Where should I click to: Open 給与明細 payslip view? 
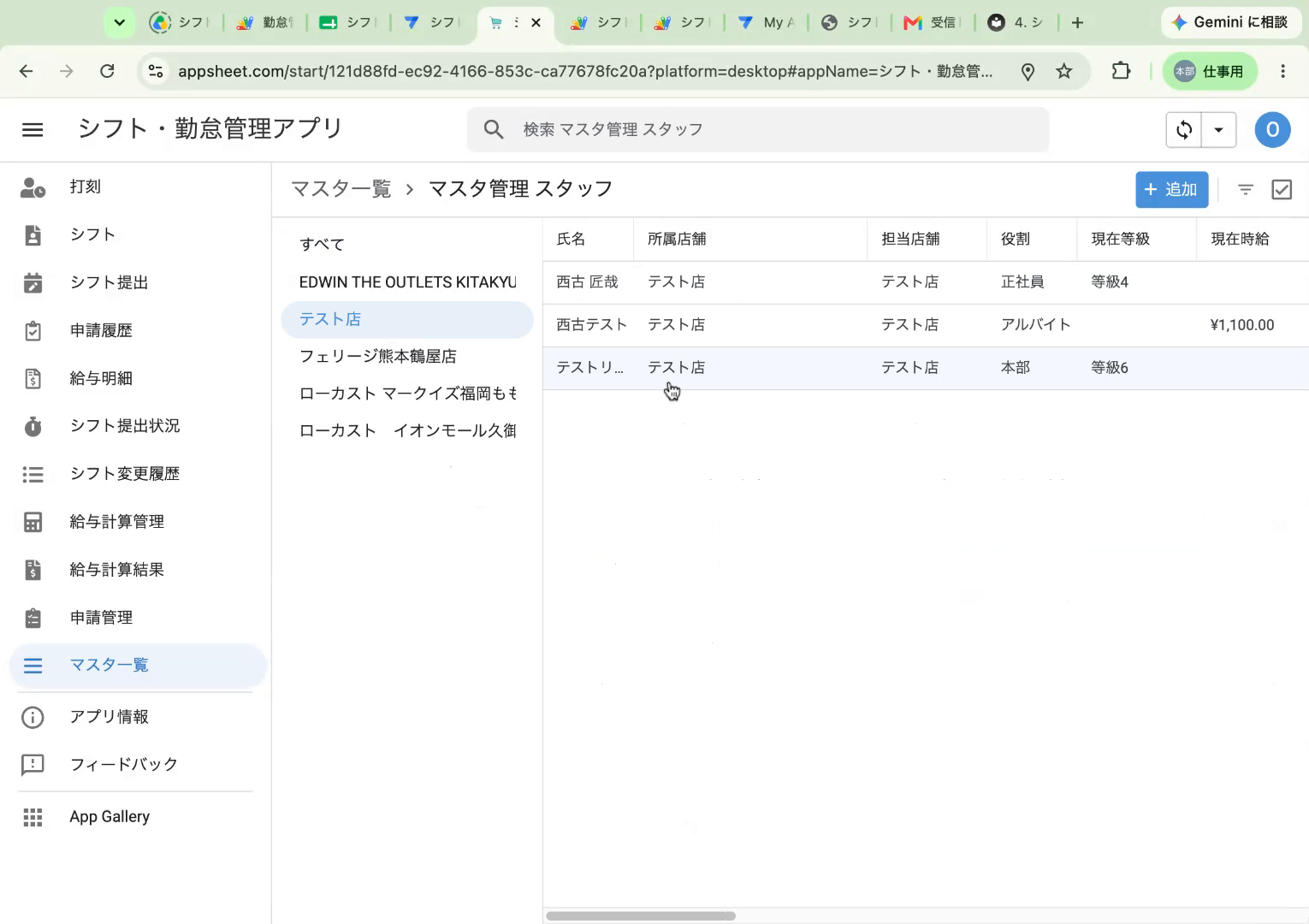pyautogui.click(x=137, y=378)
